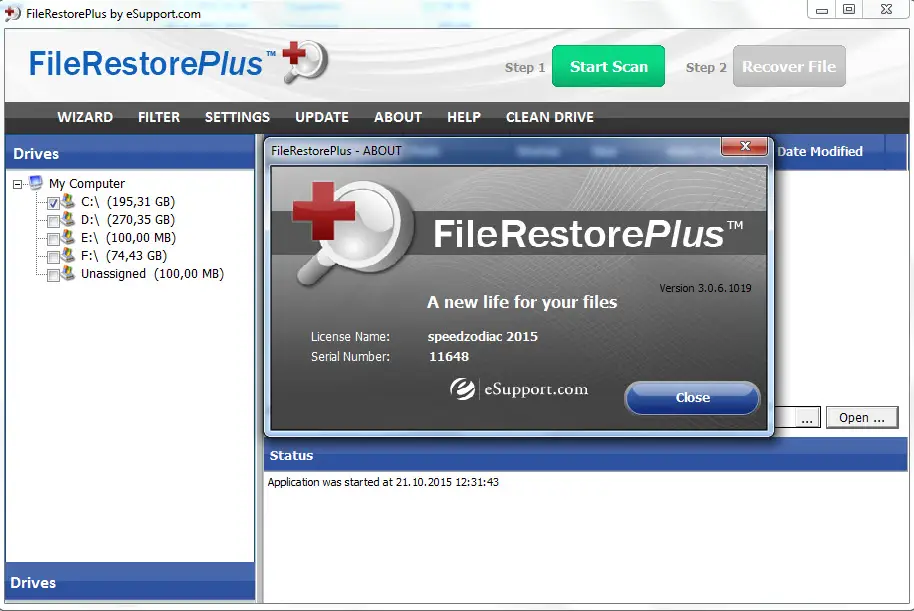
Task: Collapse the My Computer tree node
Action: (17, 184)
